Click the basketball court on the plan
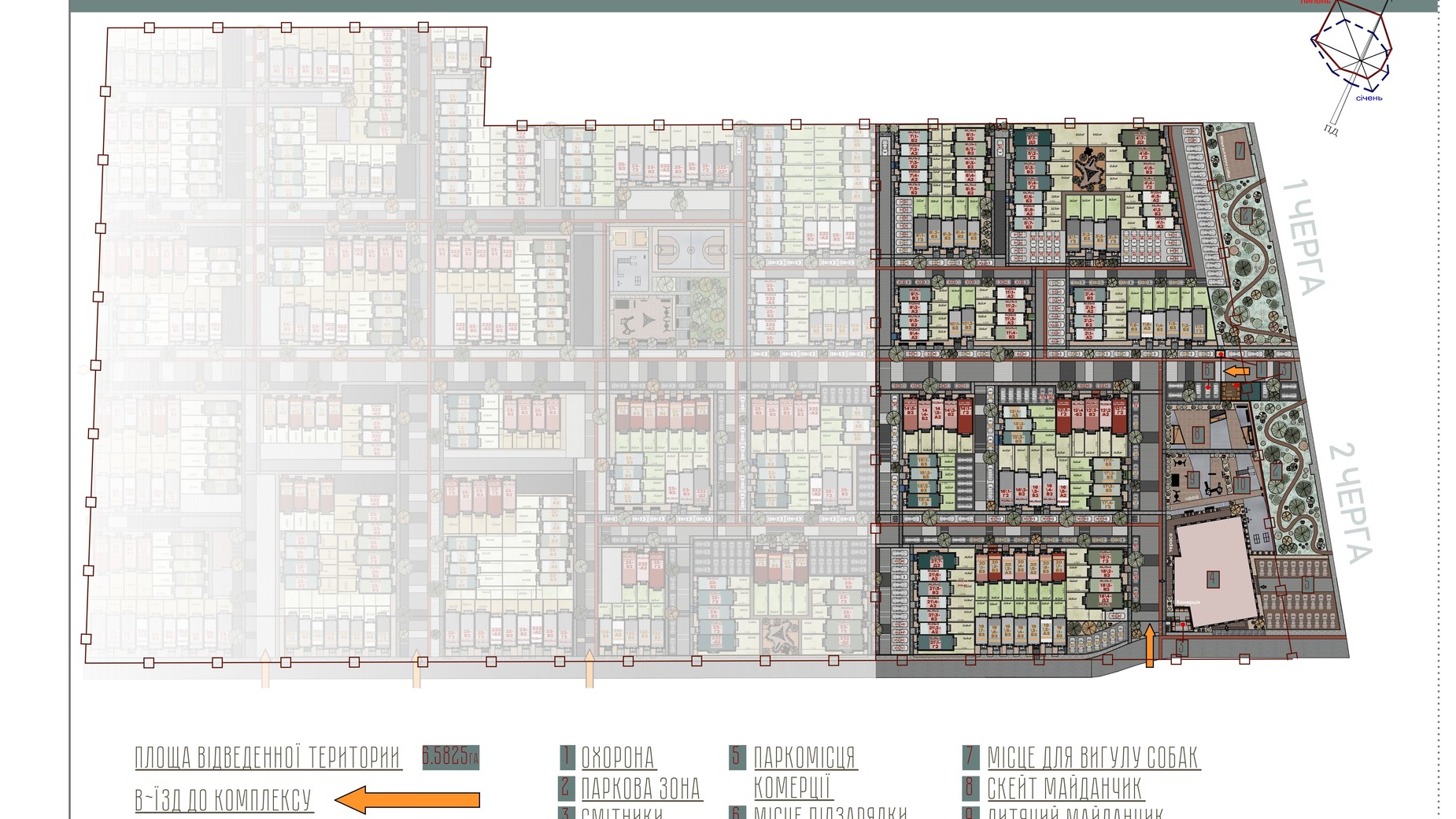1456x819 pixels. (689, 249)
